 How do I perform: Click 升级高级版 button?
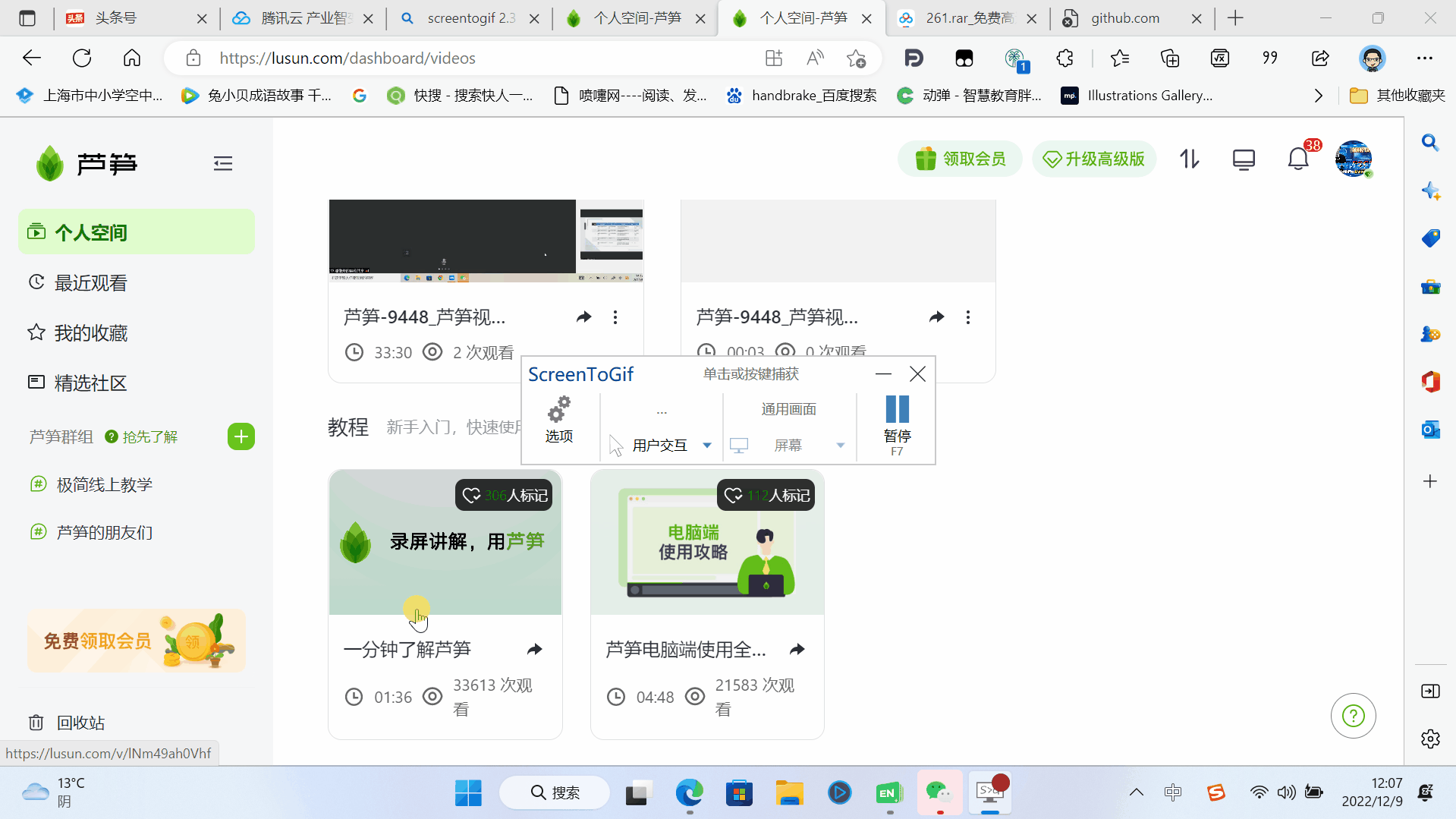[1093, 159]
